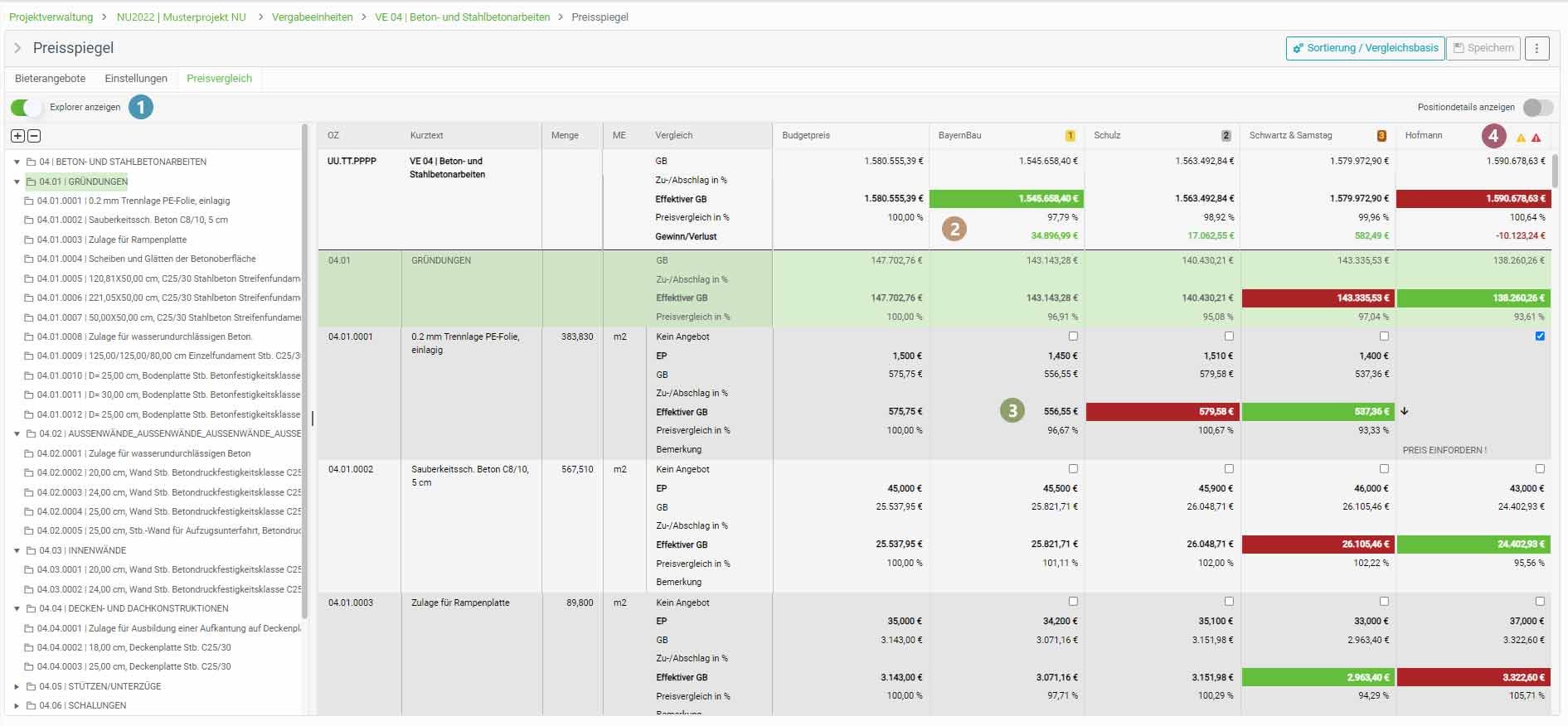Screen dimensions: 1568x726
Task: Open NU2022 | Musterprojekt NU breadcrumb link
Action: 182,17
